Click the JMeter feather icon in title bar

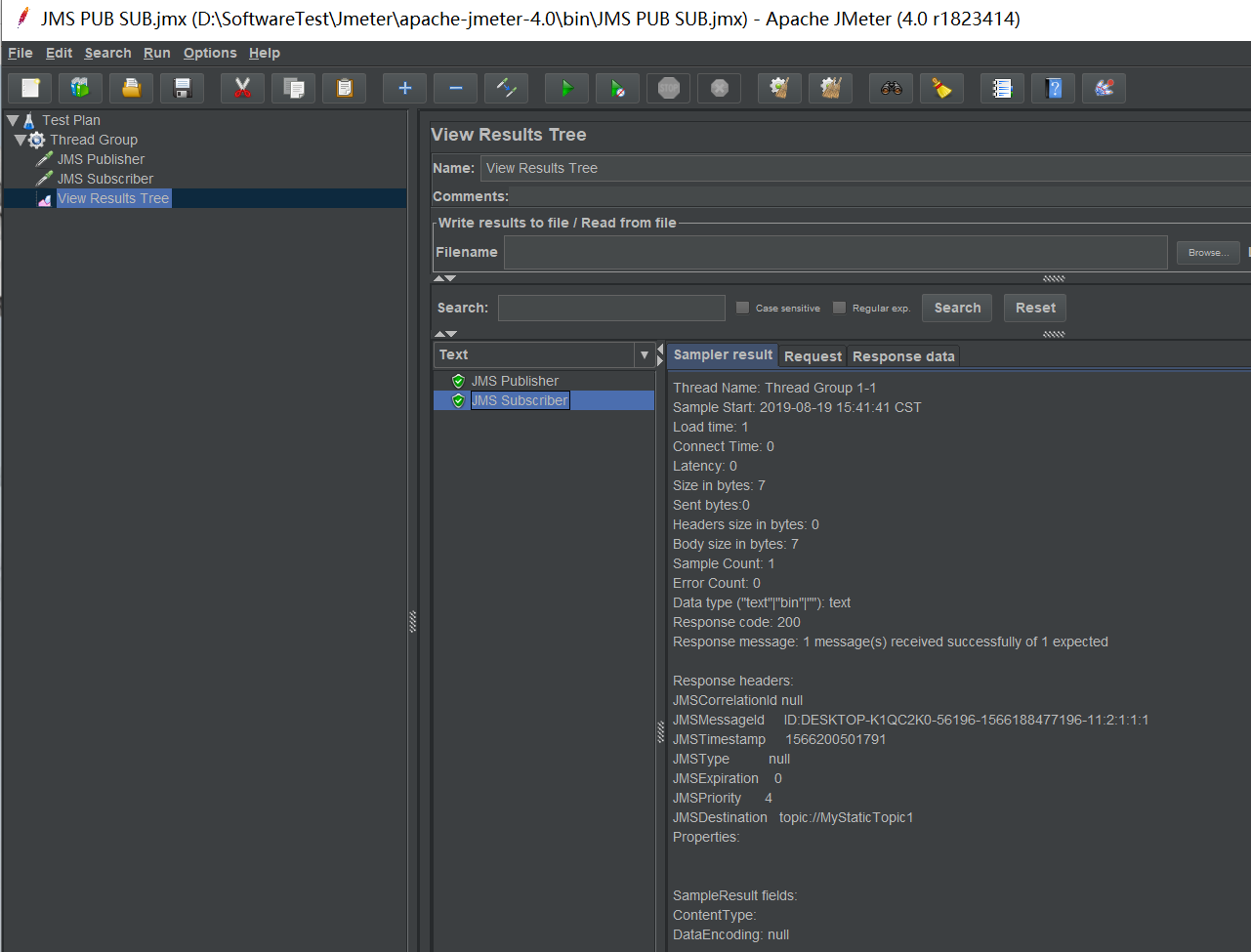click(21, 19)
